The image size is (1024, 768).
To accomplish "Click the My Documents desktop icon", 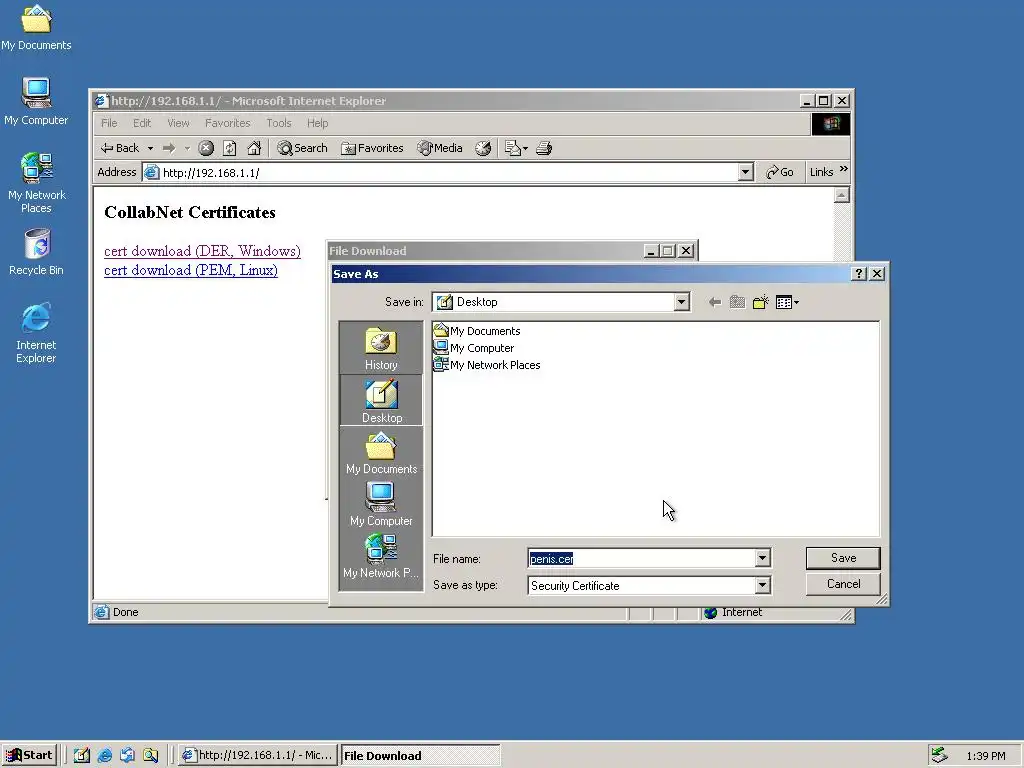I will [36, 27].
